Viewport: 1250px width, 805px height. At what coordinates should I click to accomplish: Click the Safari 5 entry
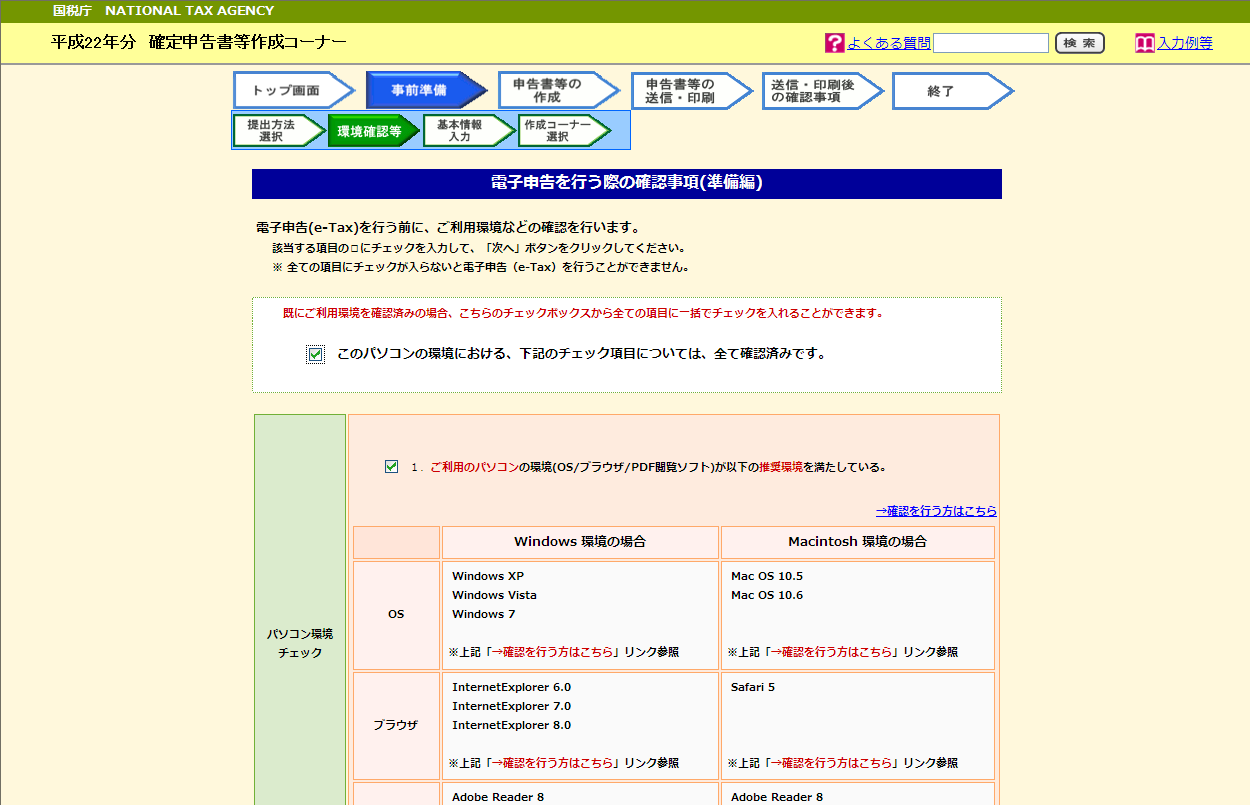click(753, 687)
